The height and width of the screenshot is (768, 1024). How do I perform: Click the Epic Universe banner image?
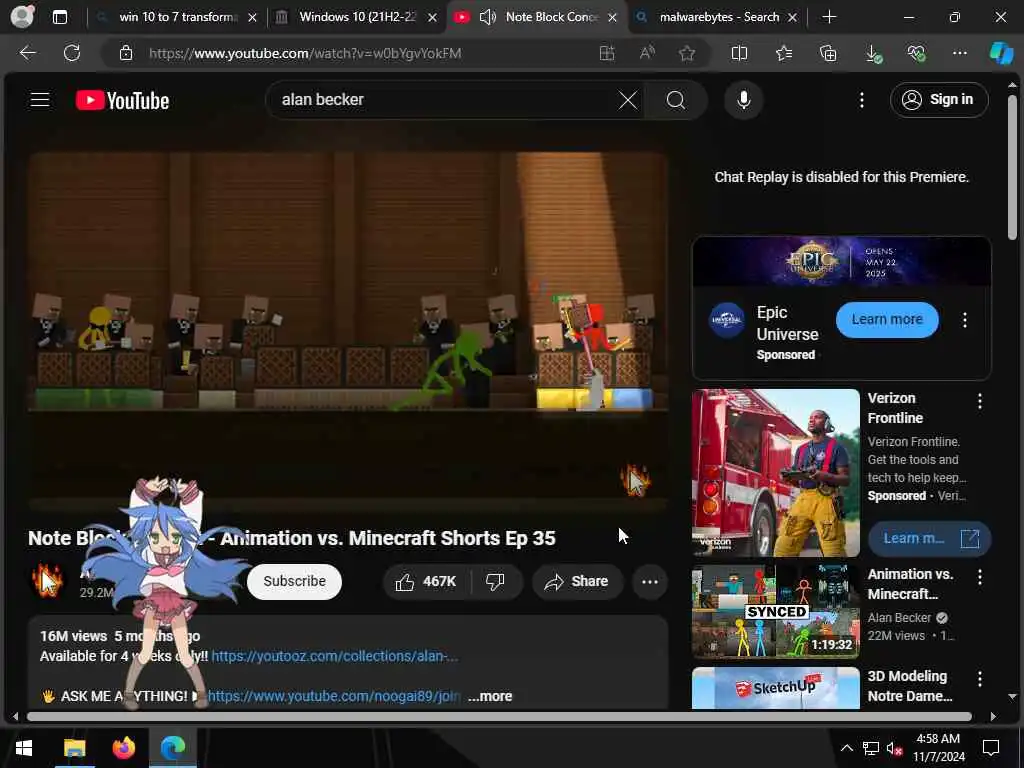[x=841, y=261]
